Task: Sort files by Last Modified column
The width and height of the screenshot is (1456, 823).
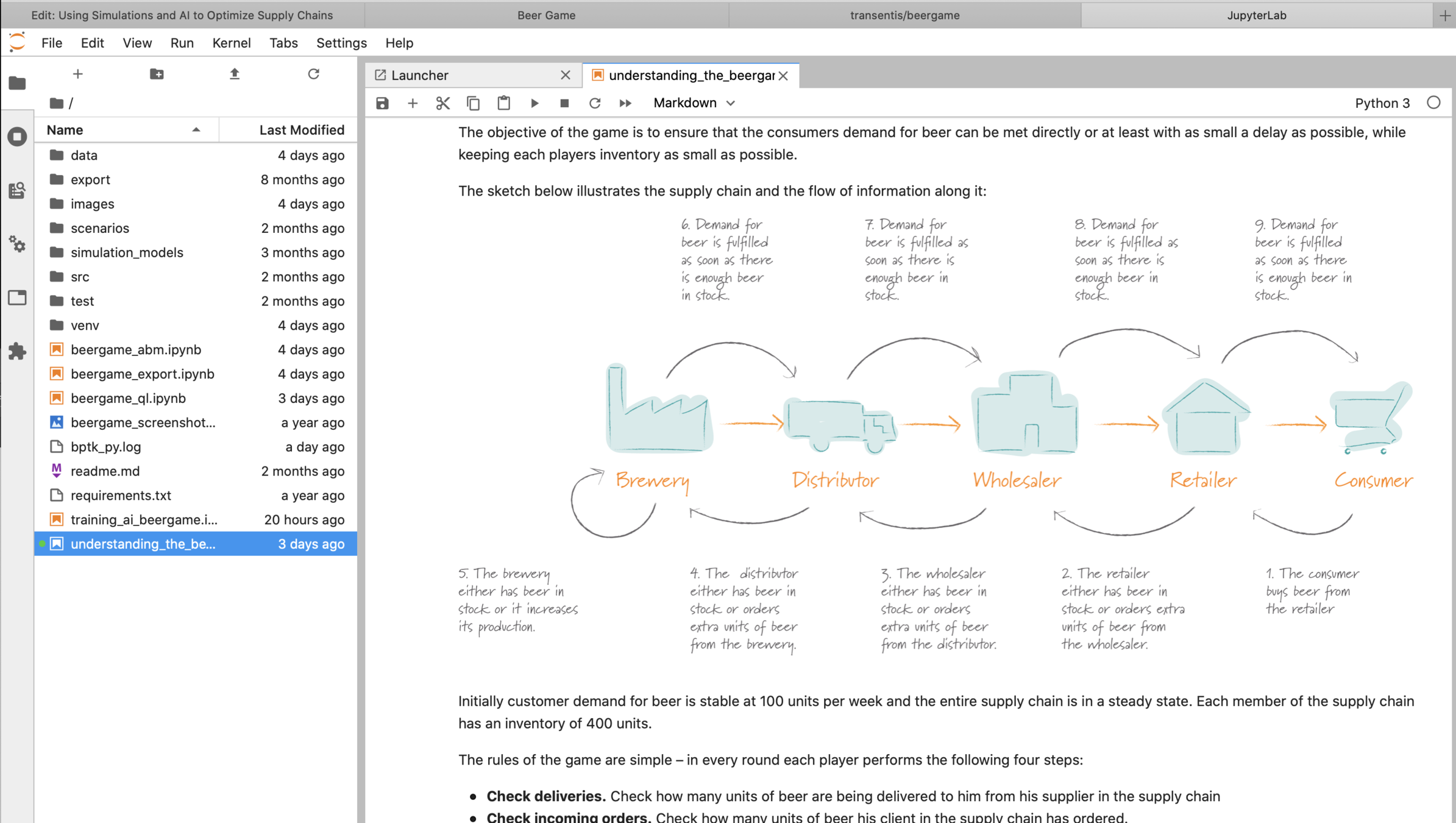Action: 301,130
